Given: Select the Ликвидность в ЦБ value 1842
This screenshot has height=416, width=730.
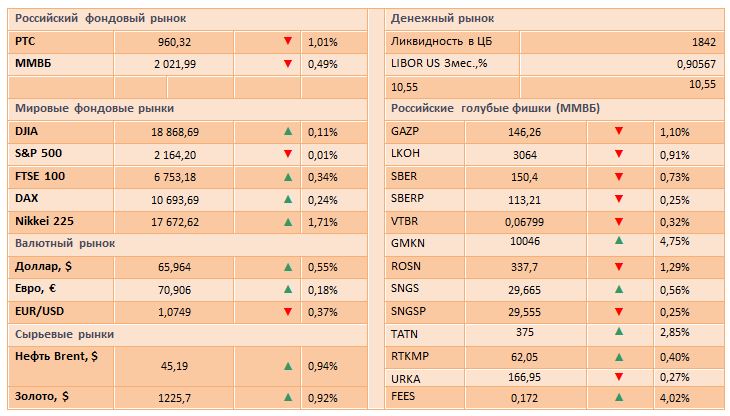Looking at the screenshot, I should tap(703, 42).
